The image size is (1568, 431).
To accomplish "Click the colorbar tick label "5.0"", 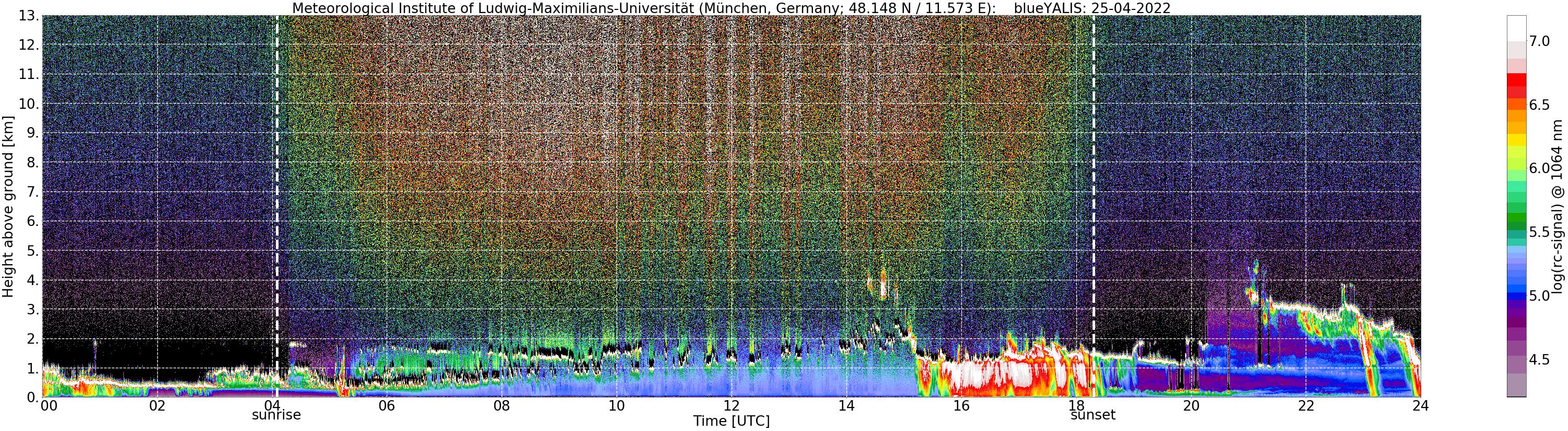I will (x=1539, y=296).
